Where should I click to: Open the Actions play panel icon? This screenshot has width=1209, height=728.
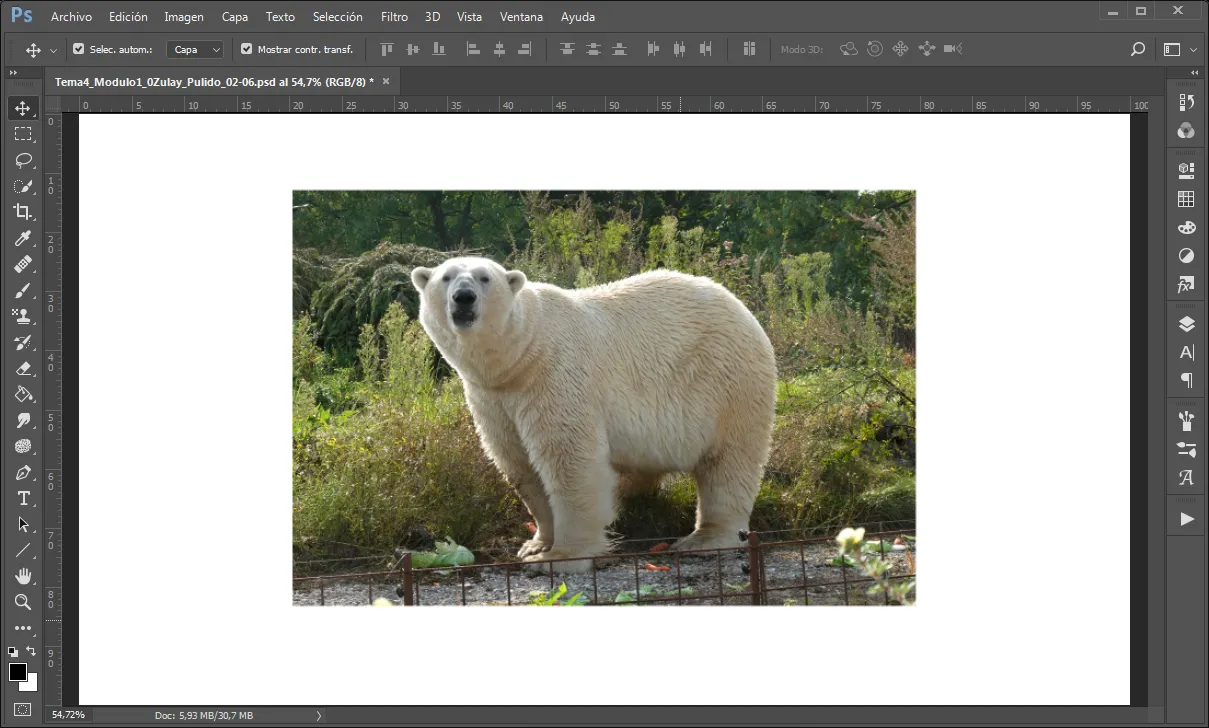click(x=1186, y=519)
